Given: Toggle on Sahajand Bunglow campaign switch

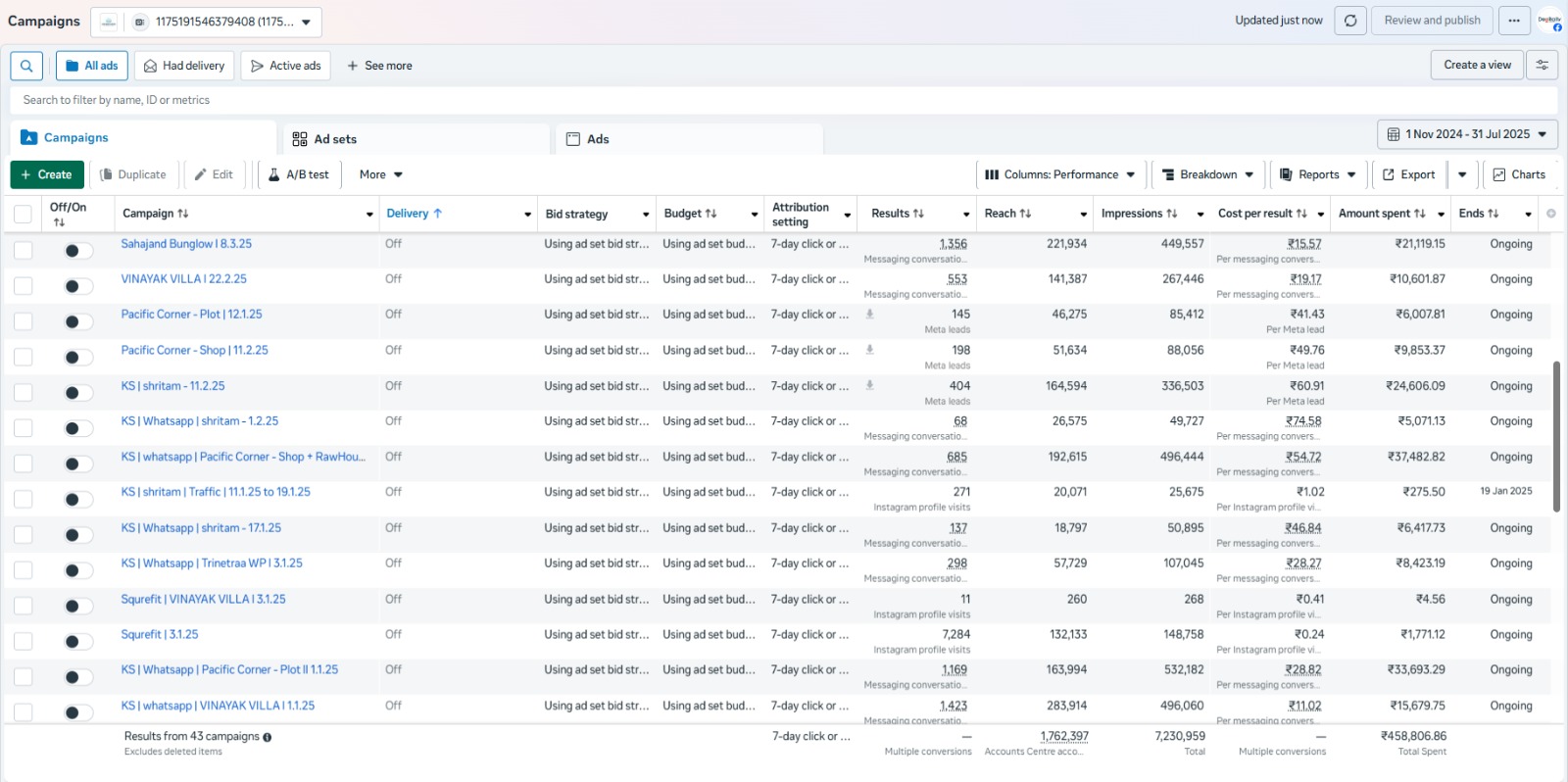Looking at the screenshot, I should (78, 251).
